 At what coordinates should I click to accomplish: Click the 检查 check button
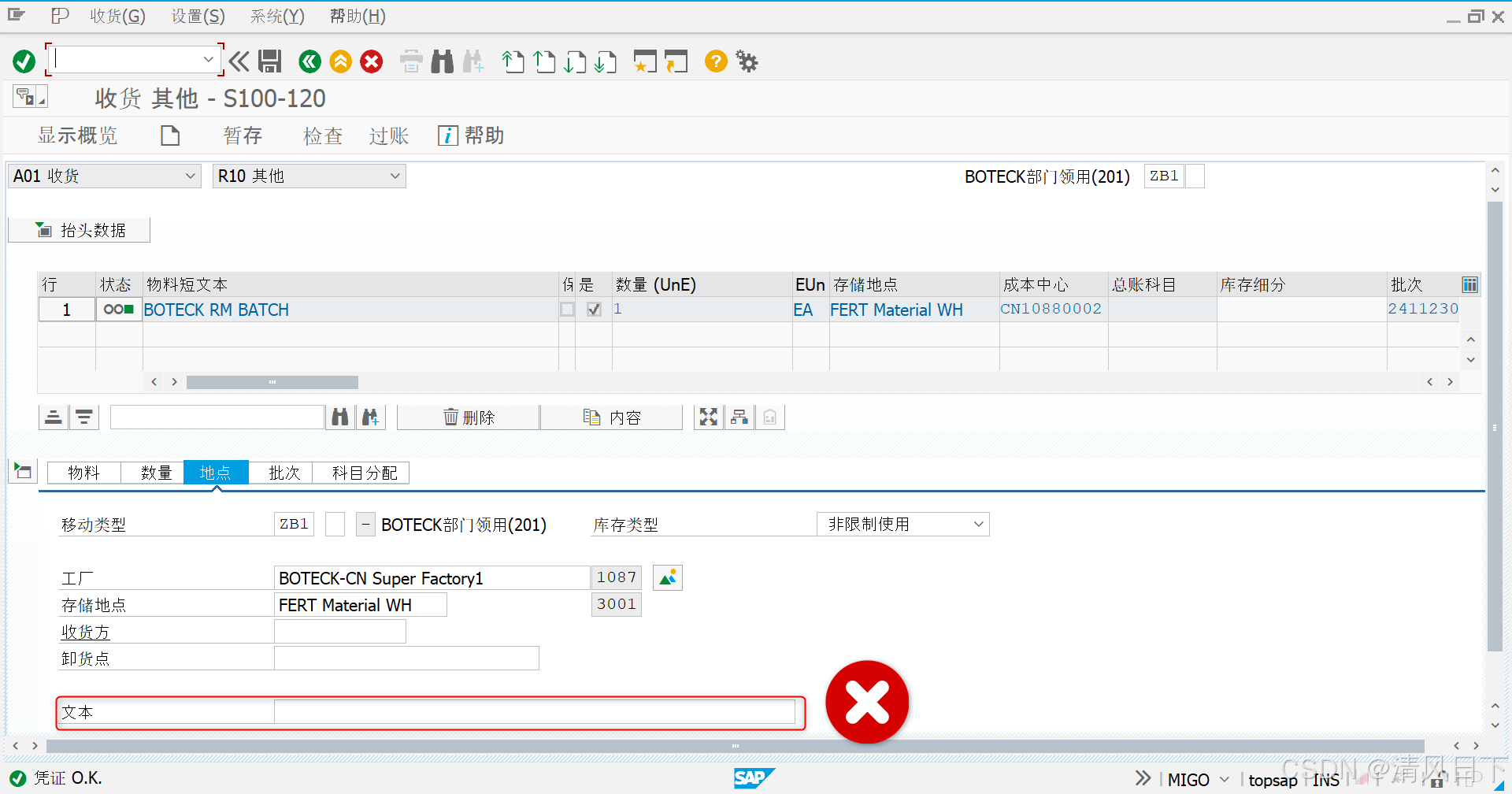(x=323, y=135)
